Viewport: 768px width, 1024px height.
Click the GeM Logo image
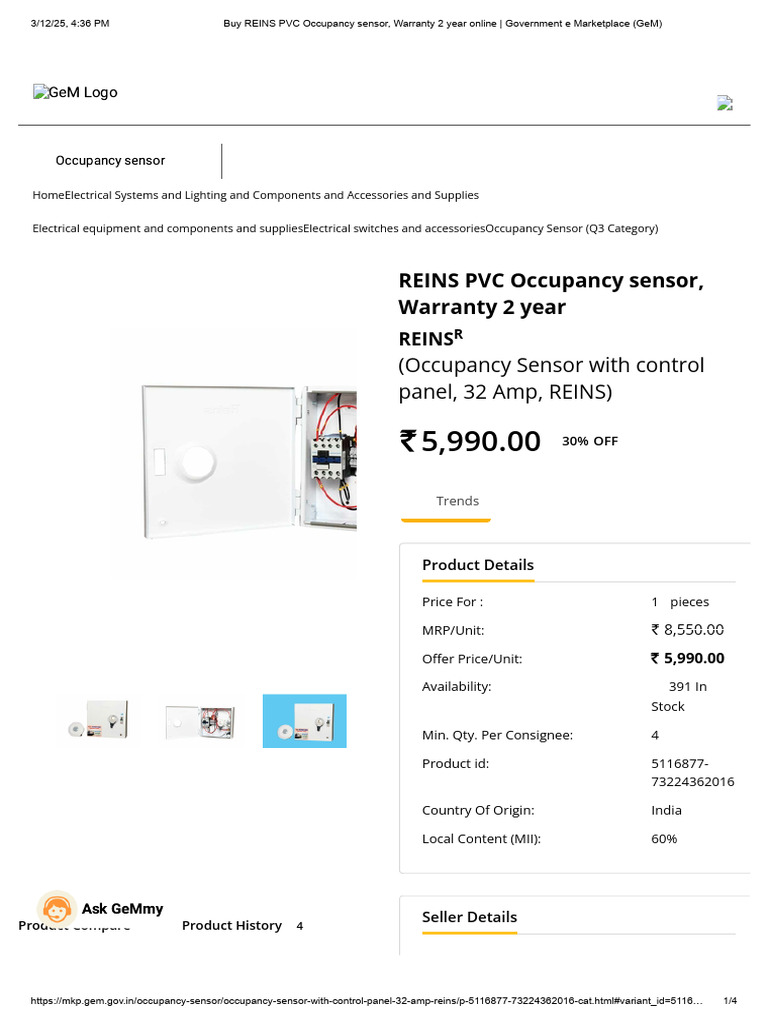[x=75, y=93]
